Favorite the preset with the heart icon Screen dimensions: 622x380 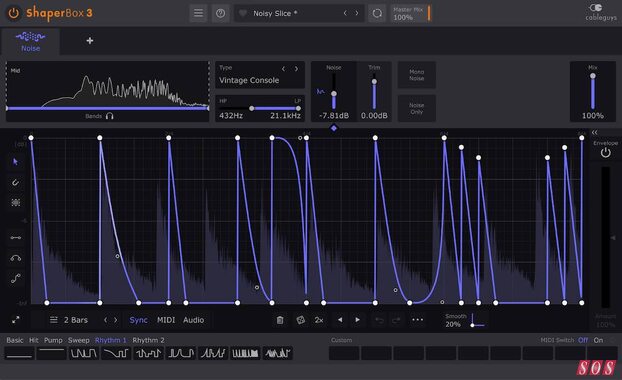[243, 13]
